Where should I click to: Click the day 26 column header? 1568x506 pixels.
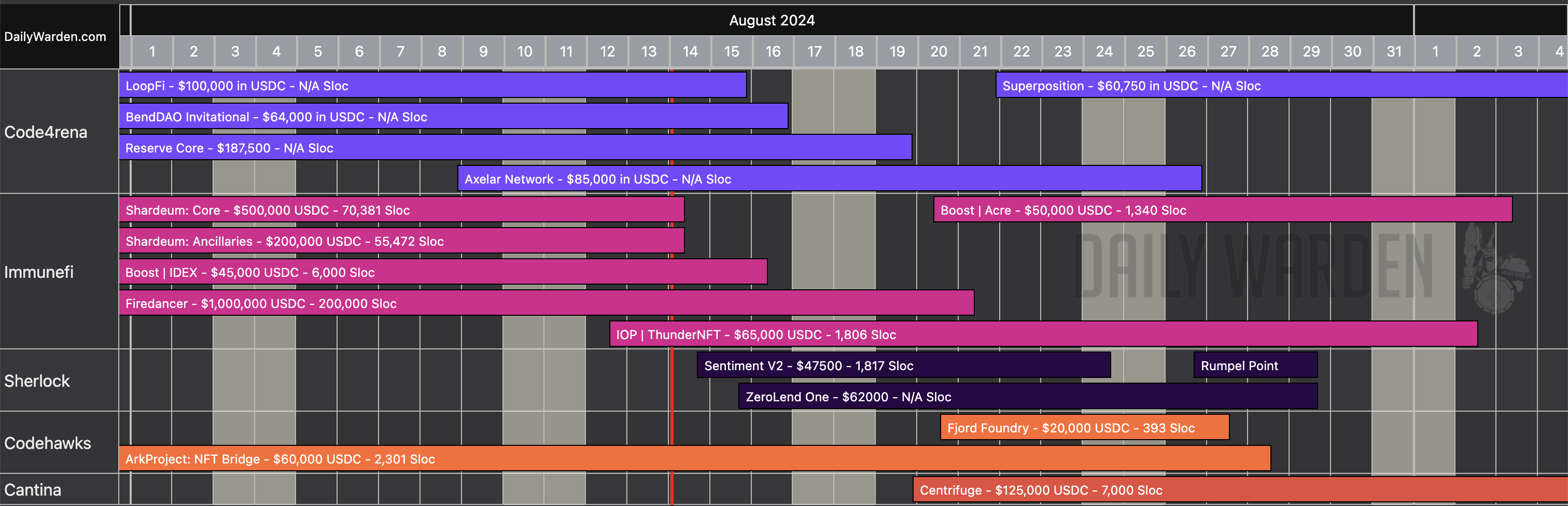click(1187, 51)
